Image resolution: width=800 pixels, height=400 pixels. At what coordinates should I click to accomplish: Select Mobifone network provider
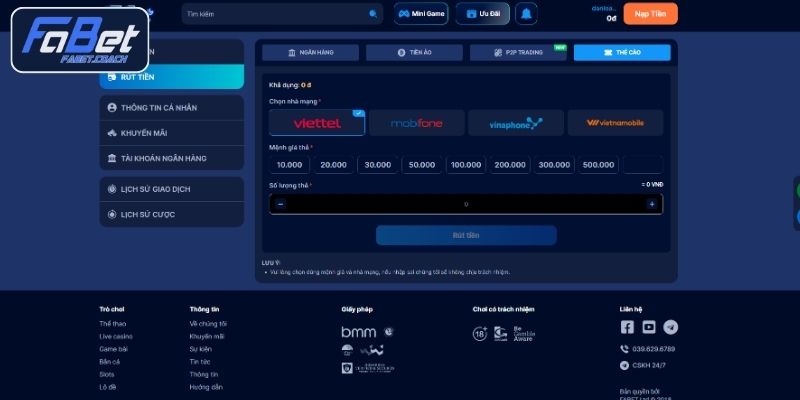(417, 123)
